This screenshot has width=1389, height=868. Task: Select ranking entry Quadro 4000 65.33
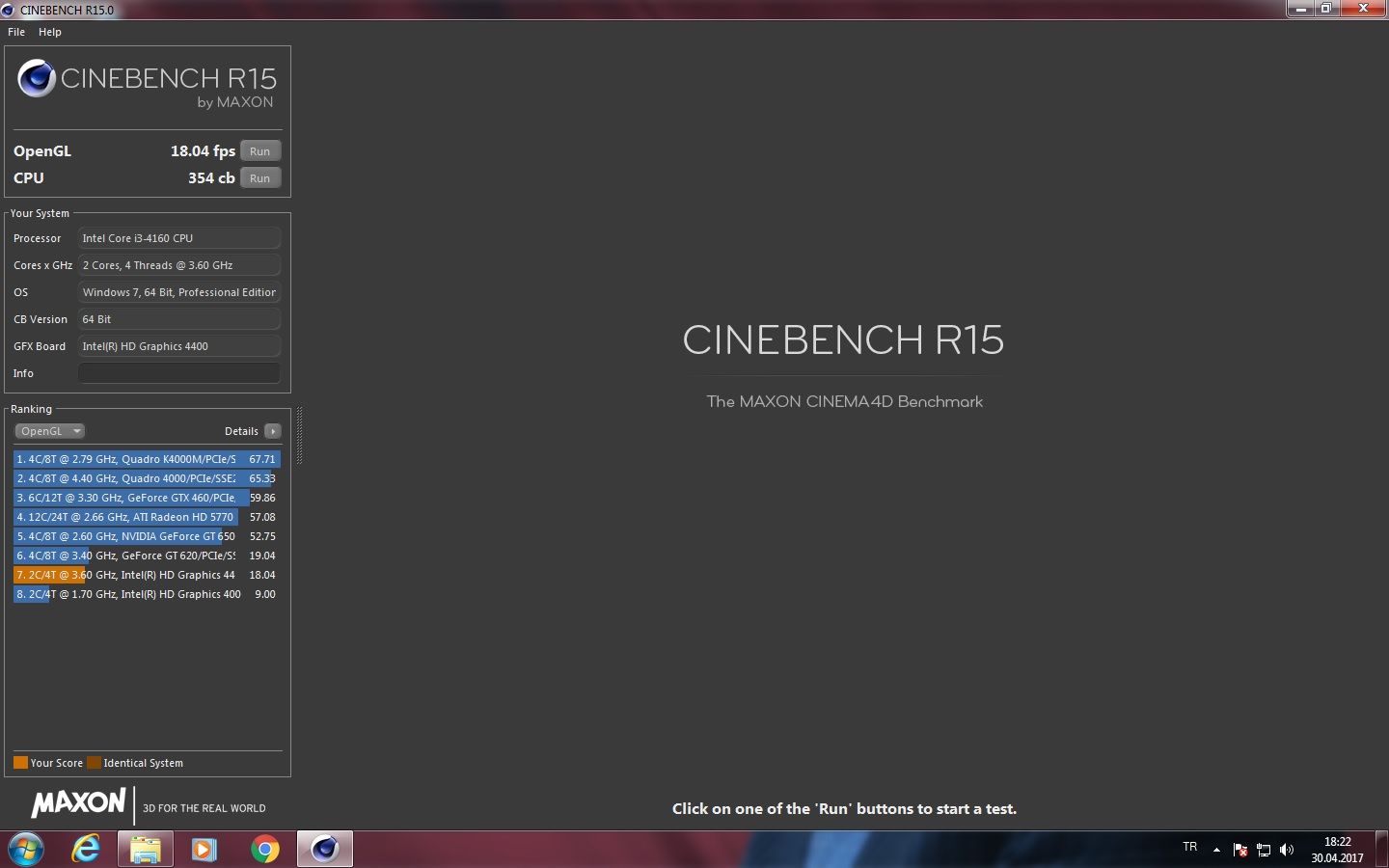pos(147,478)
